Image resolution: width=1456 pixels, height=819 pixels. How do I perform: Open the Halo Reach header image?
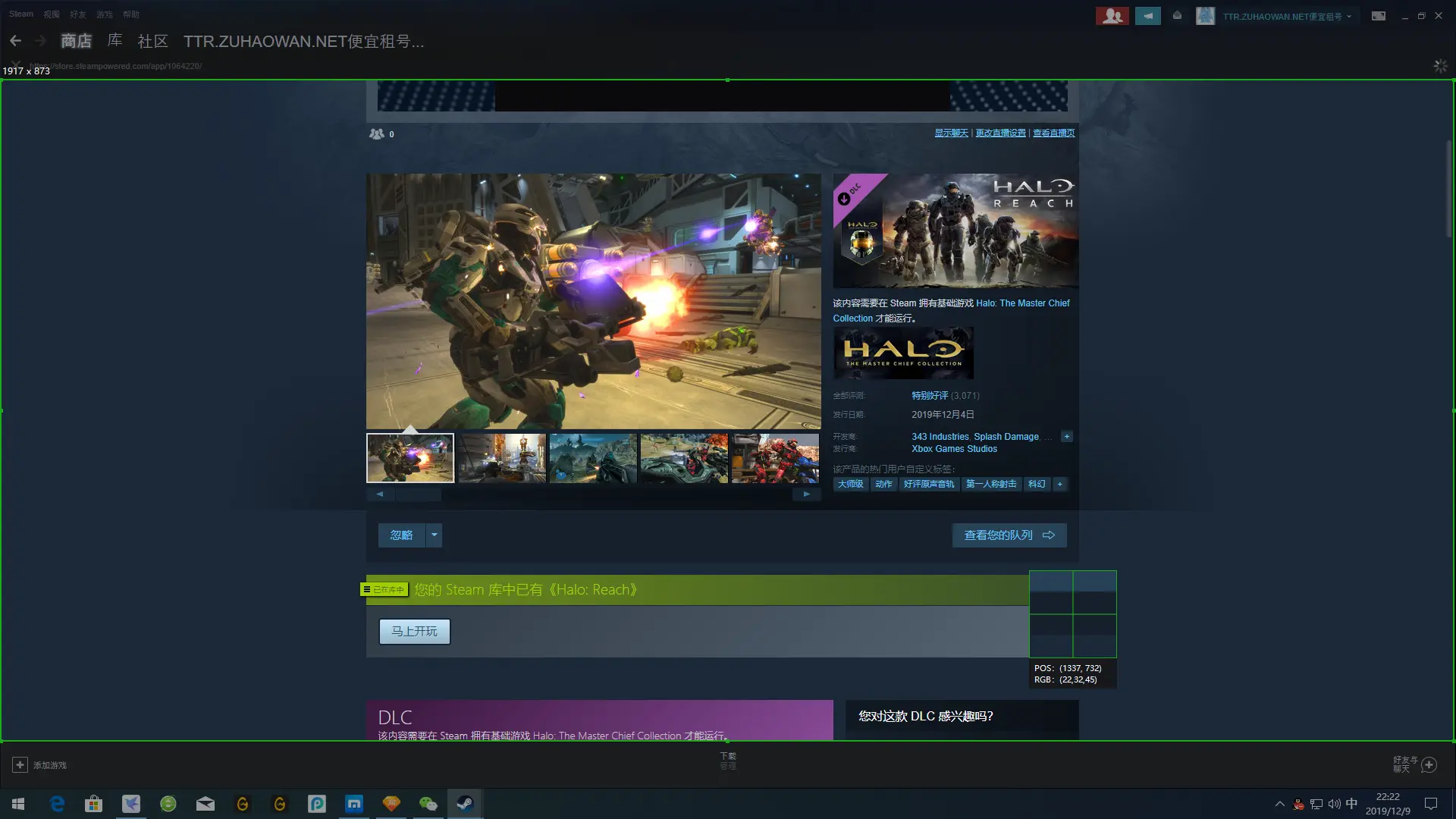(955, 231)
